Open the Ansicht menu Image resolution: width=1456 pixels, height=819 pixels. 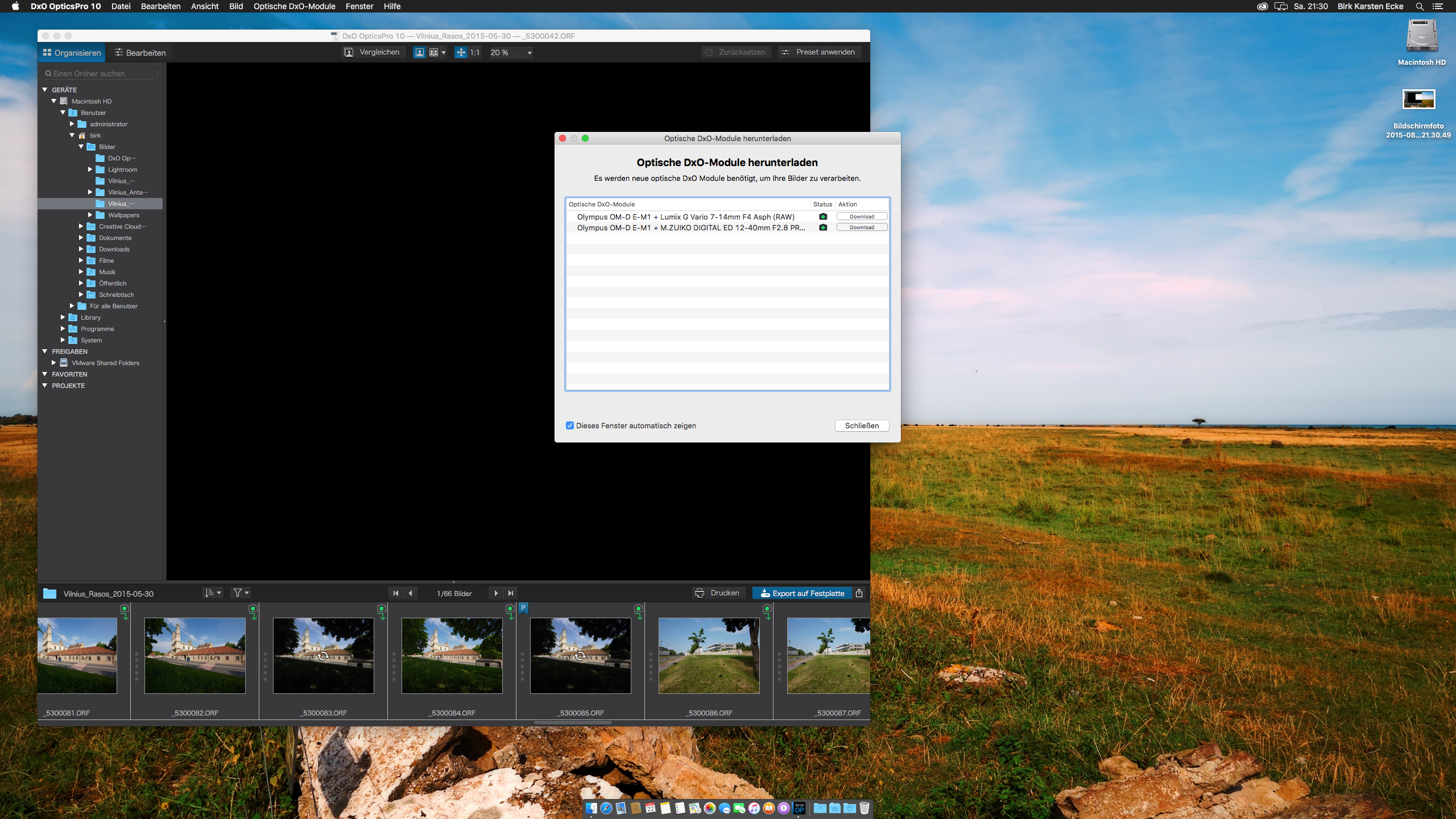(x=205, y=6)
